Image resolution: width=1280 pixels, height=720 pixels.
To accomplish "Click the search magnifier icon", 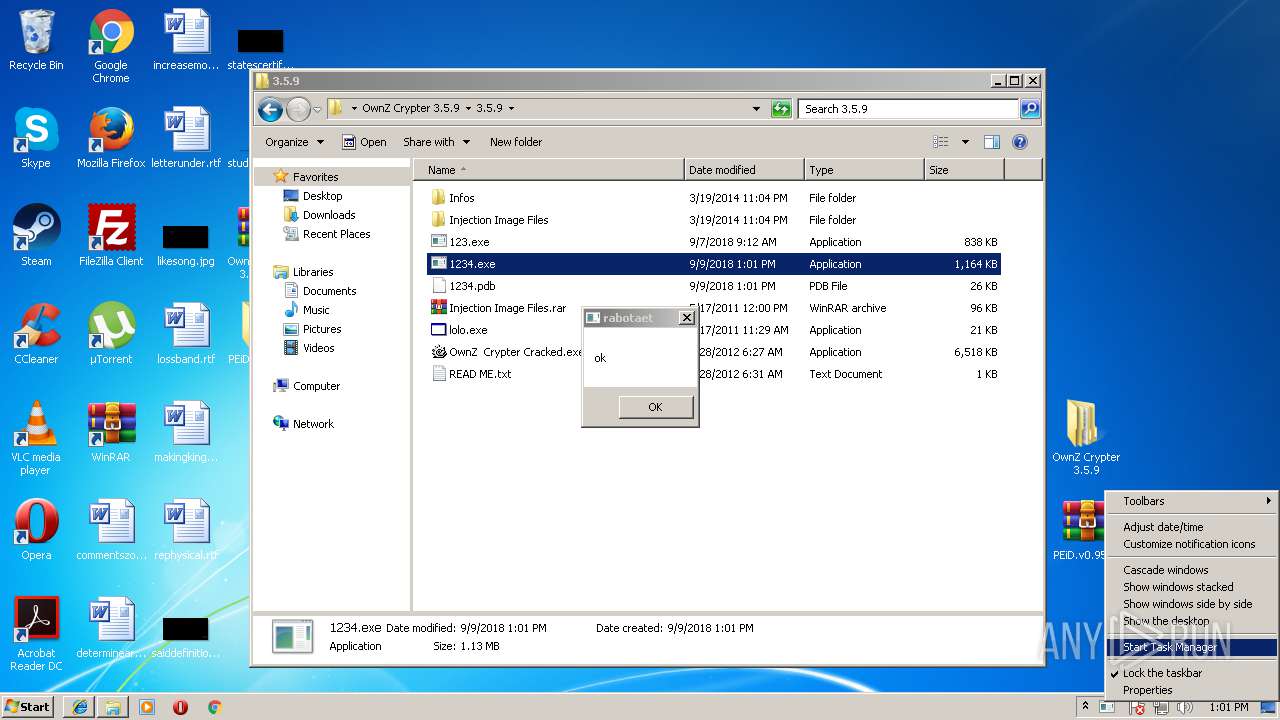I will pyautogui.click(x=1029, y=109).
